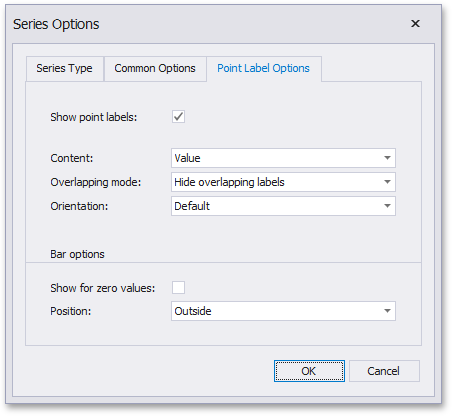Click the Content field showing Value
Screen dimensions: 452x416
(283, 158)
